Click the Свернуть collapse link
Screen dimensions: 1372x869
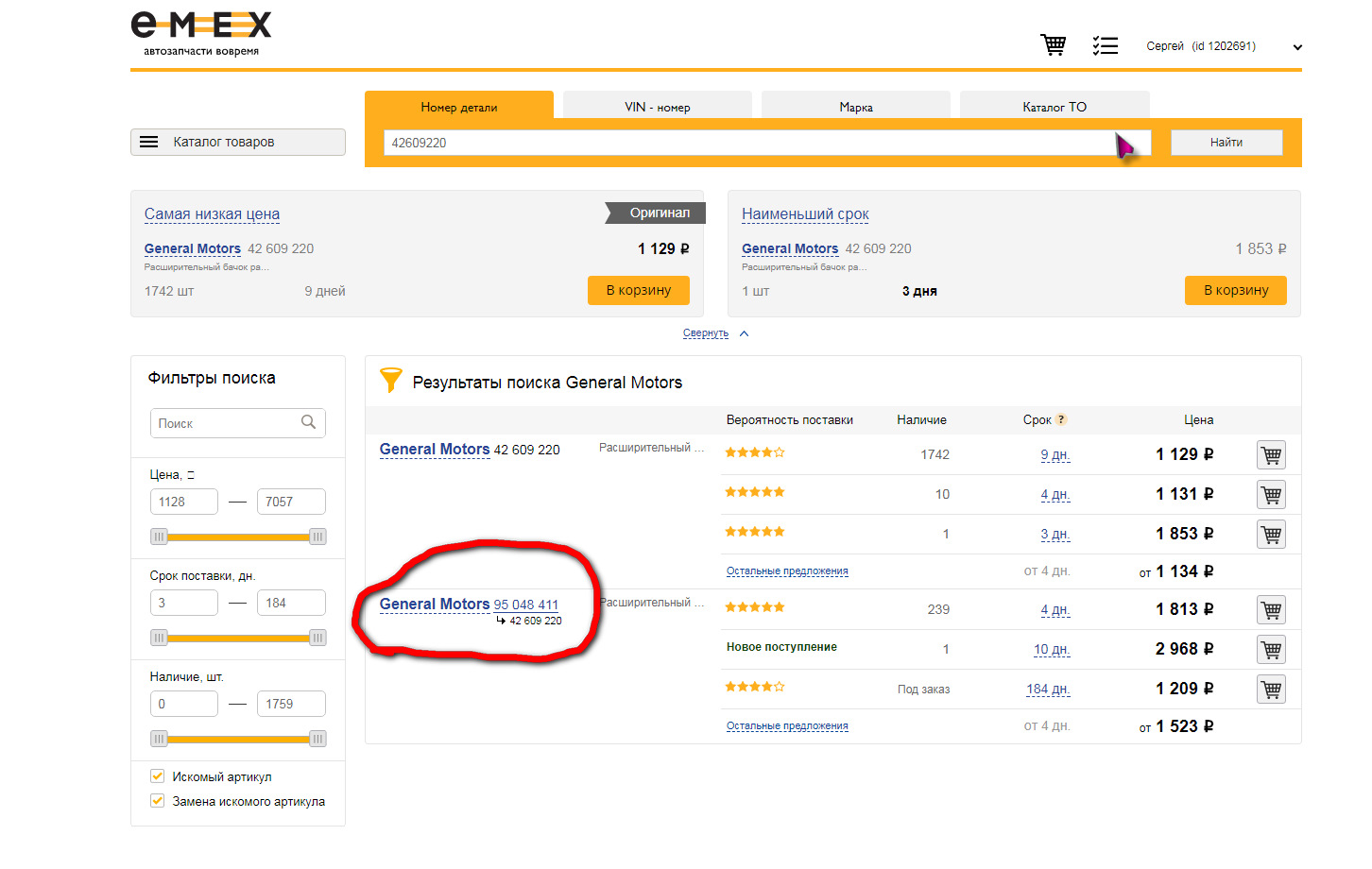point(706,333)
